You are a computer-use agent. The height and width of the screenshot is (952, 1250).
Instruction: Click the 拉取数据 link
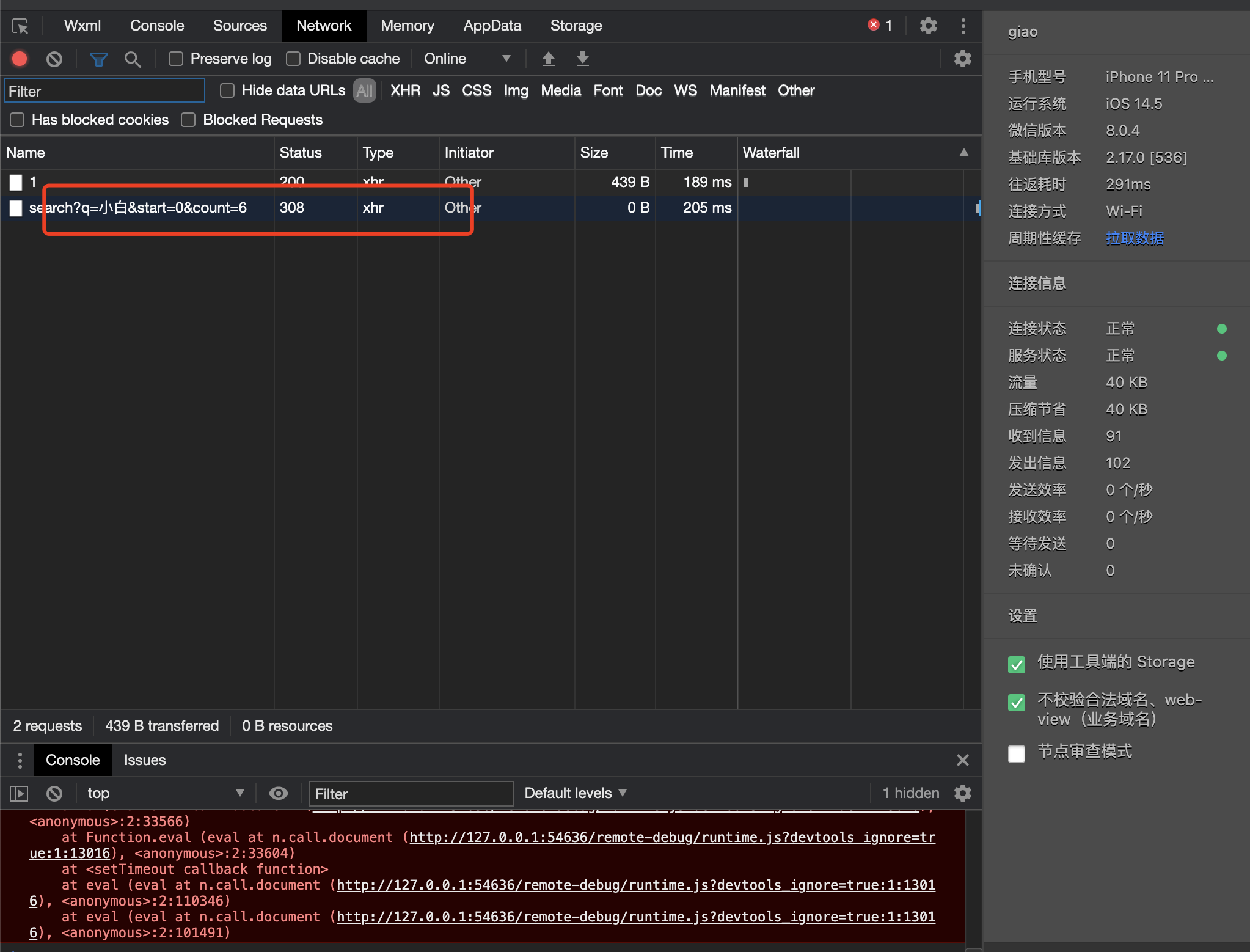click(1134, 238)
